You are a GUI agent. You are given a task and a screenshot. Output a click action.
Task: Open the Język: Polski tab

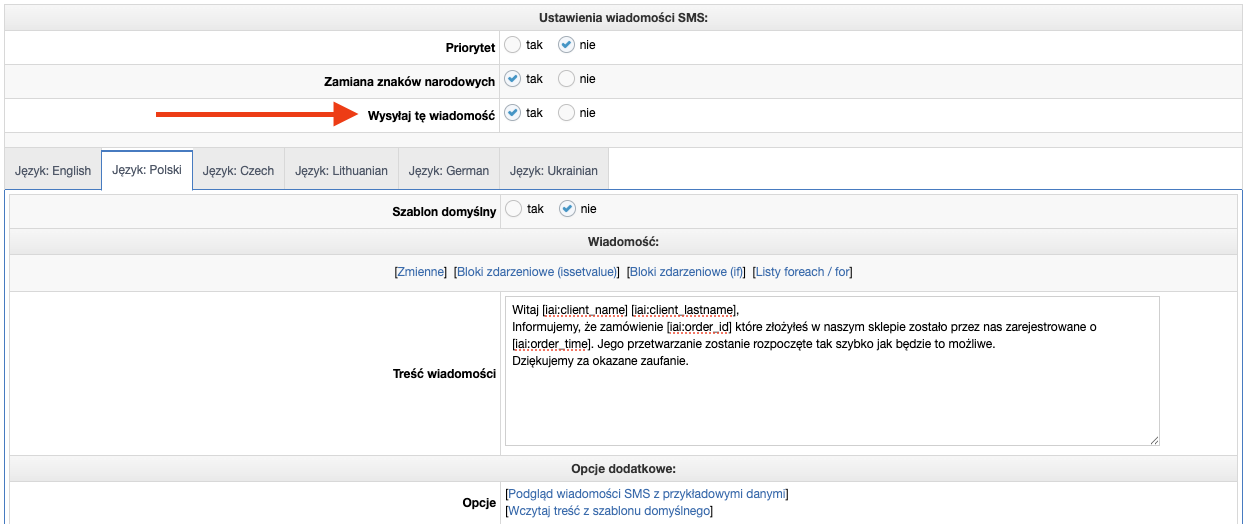point(147,170)
